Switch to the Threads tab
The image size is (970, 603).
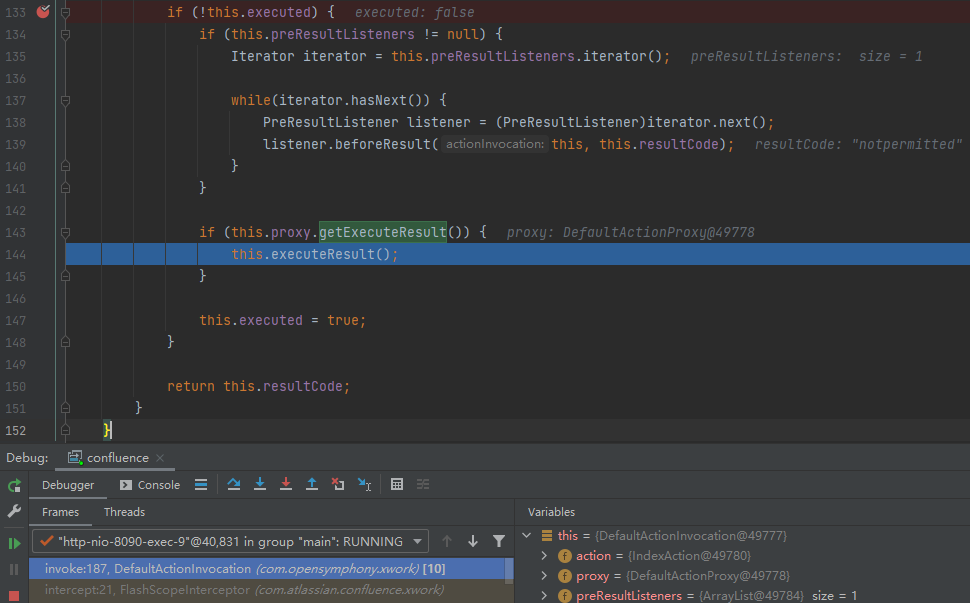[124, 512]
